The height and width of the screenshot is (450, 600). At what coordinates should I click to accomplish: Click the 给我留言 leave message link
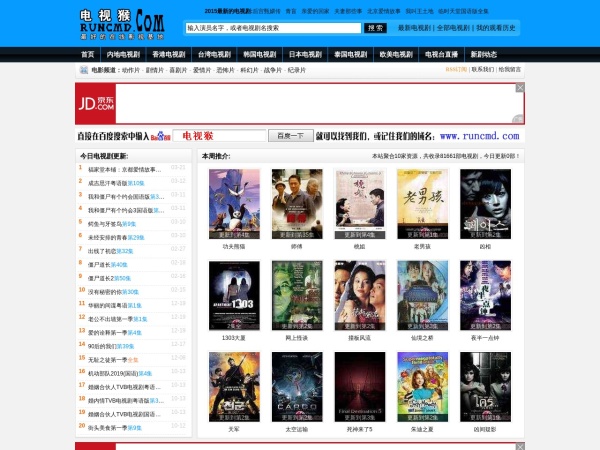coord(510,69)
